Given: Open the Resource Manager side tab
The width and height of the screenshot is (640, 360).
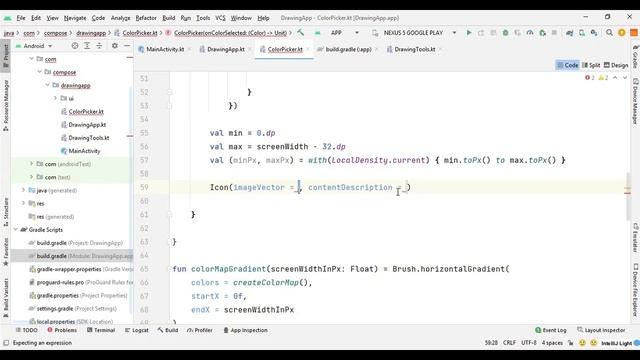Looking at the screenshot, I should pos(6,105).
